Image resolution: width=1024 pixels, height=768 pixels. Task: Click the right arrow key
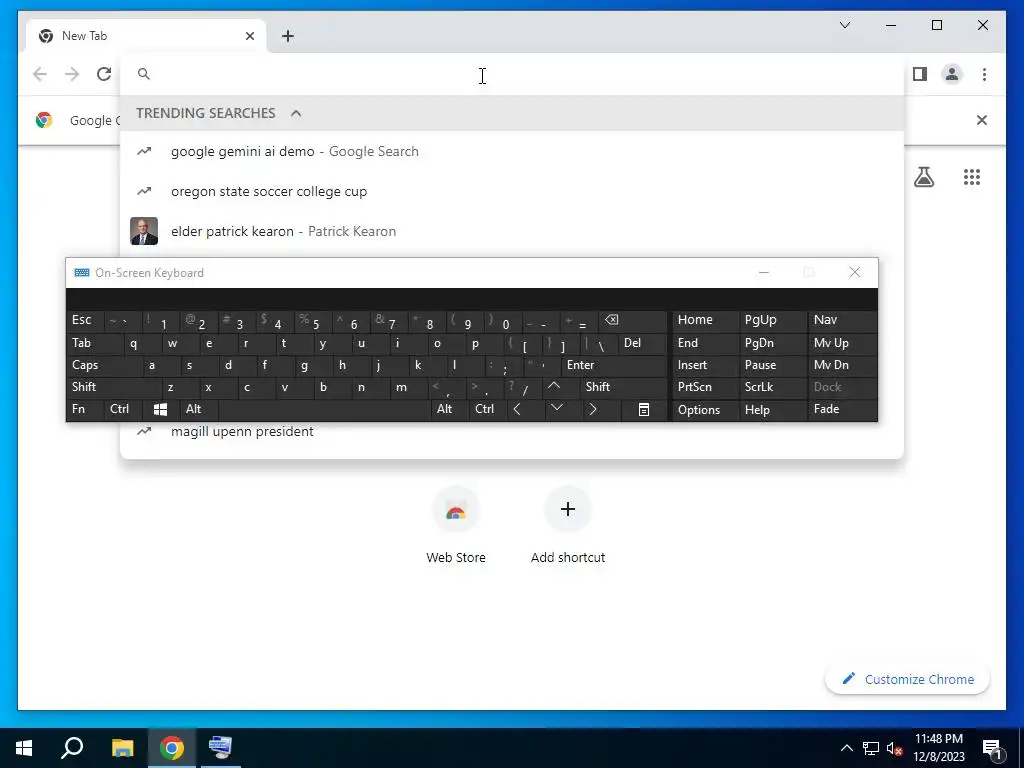click(x=601, y=409)
